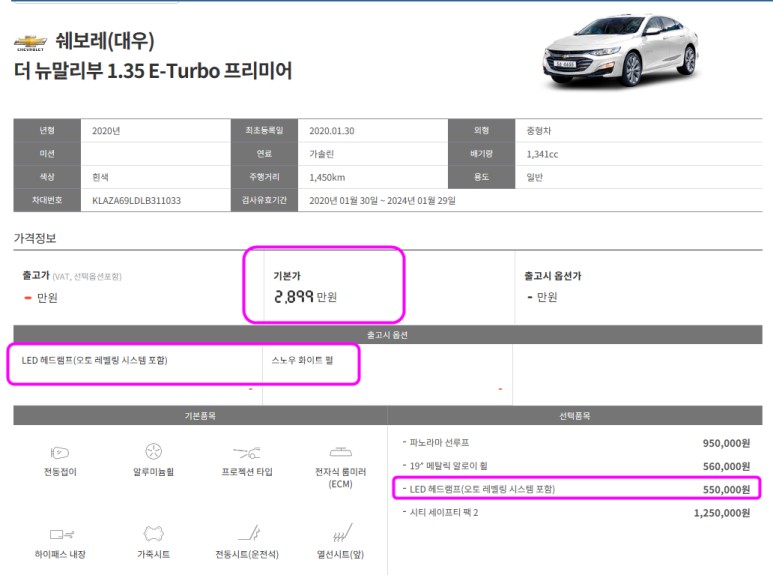Screen dimensions: 773x575
Task: Select the 전동접이 mirror icon
Action: [60, 452]
